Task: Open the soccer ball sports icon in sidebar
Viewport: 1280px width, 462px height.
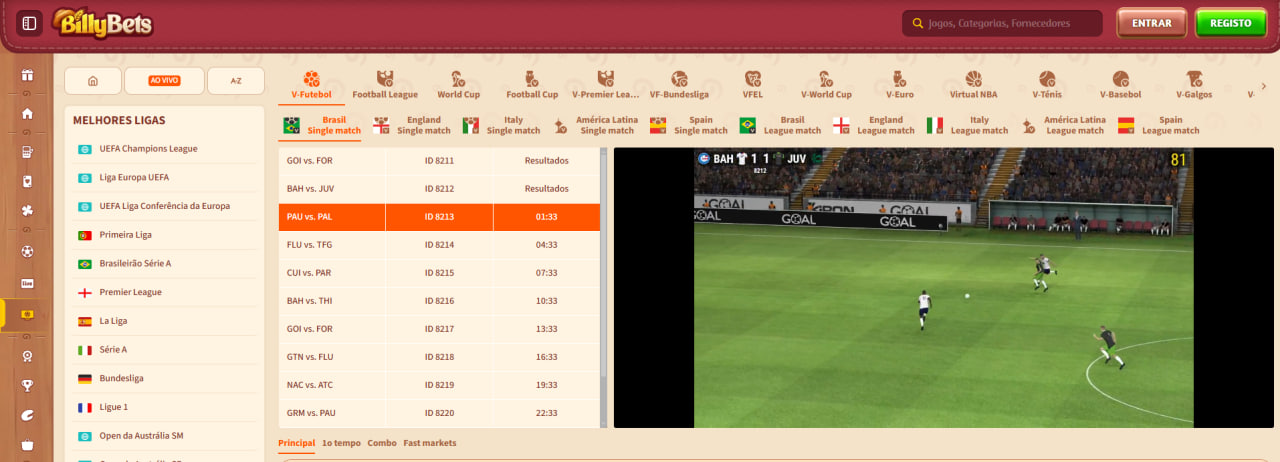Action: (x=27, y=251)
